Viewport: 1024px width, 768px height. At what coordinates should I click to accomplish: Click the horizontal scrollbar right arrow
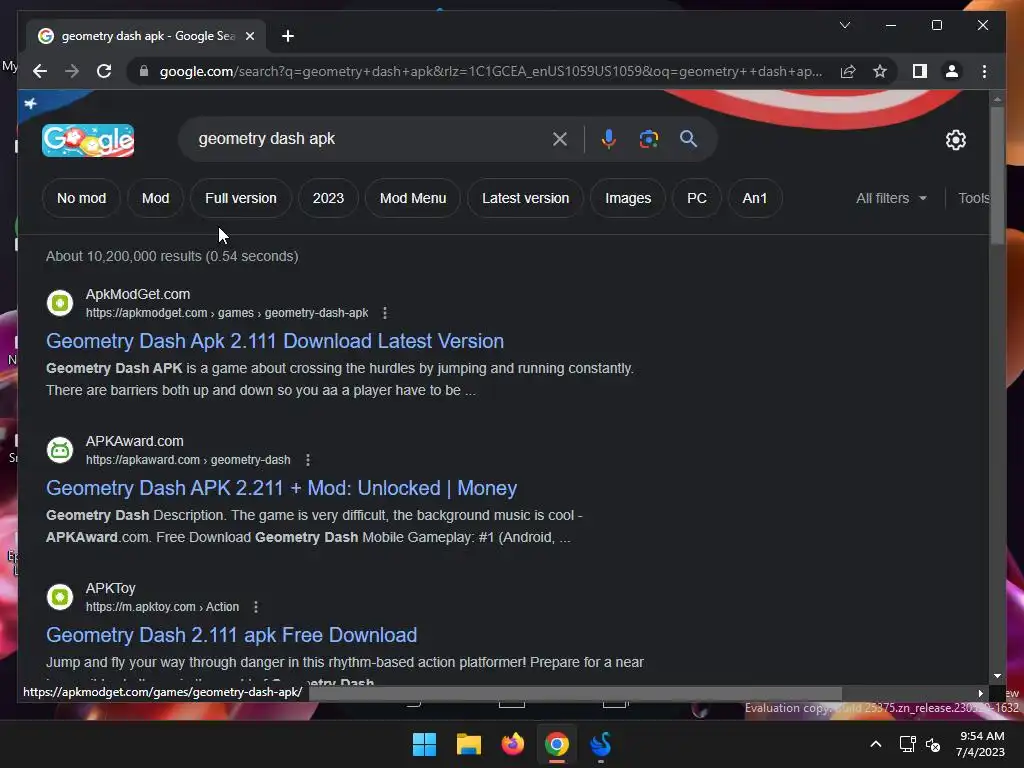pos(980,693)
